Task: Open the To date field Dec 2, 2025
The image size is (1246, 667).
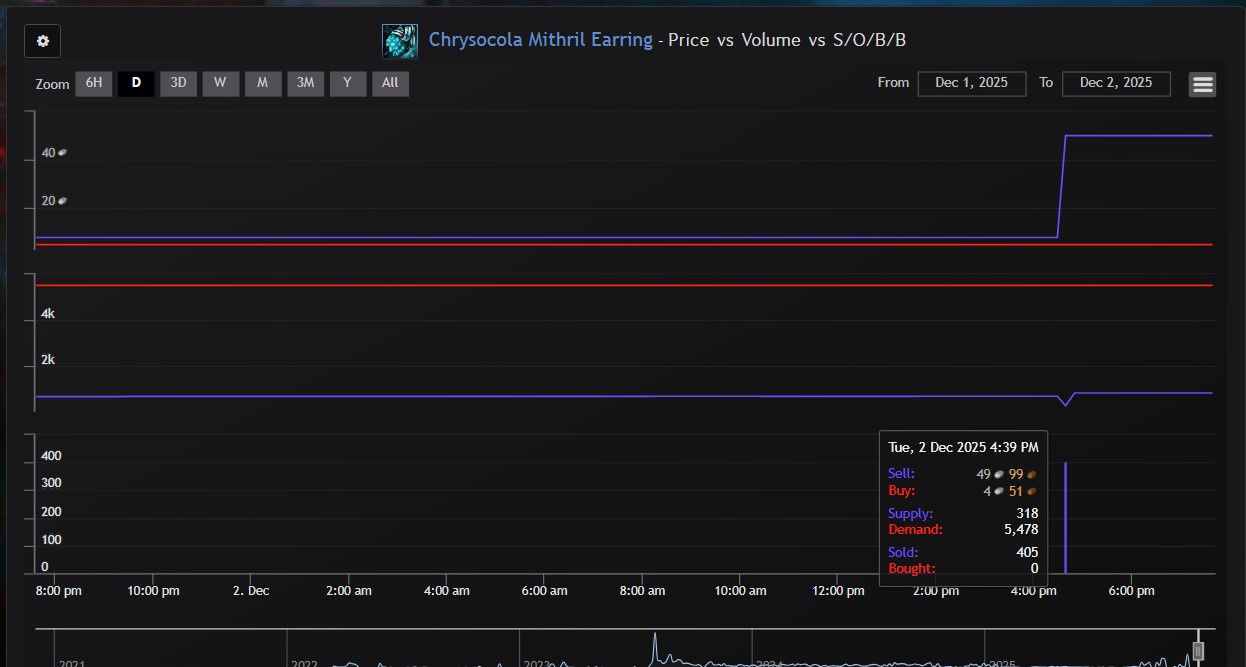Action: (1116, 83)
